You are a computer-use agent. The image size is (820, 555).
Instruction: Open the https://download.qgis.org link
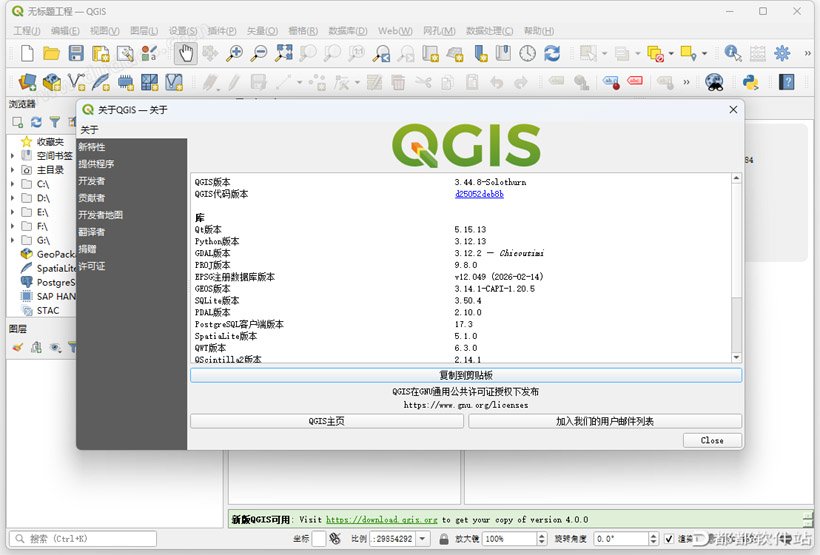(382, 519)
